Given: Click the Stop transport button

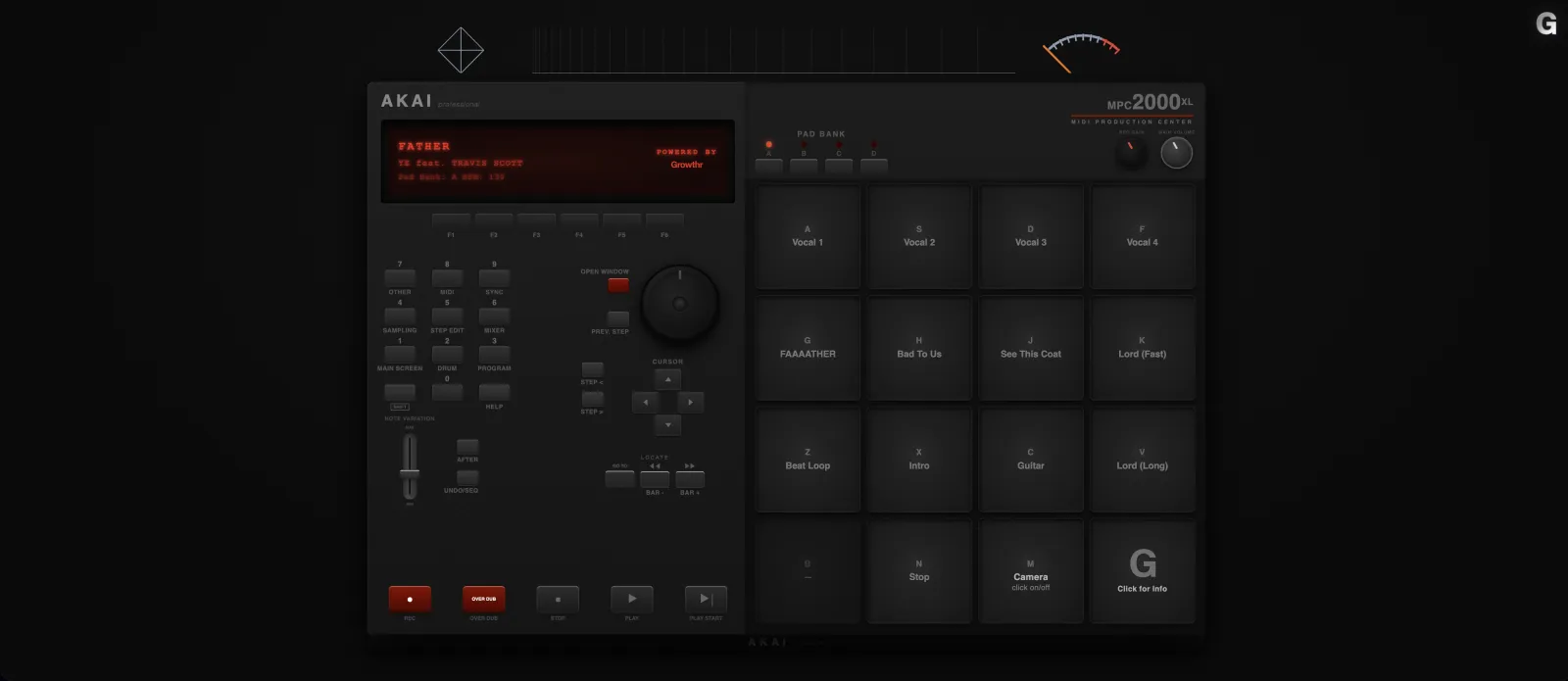Looking at the screenshot, I should pyautogui.click(x=558, y=599).
